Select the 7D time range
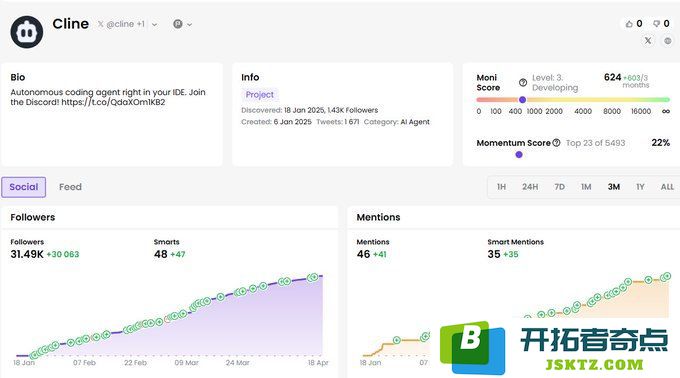Image resolution: width=680 pixels, height=378 pixels. tap(559, 187)
